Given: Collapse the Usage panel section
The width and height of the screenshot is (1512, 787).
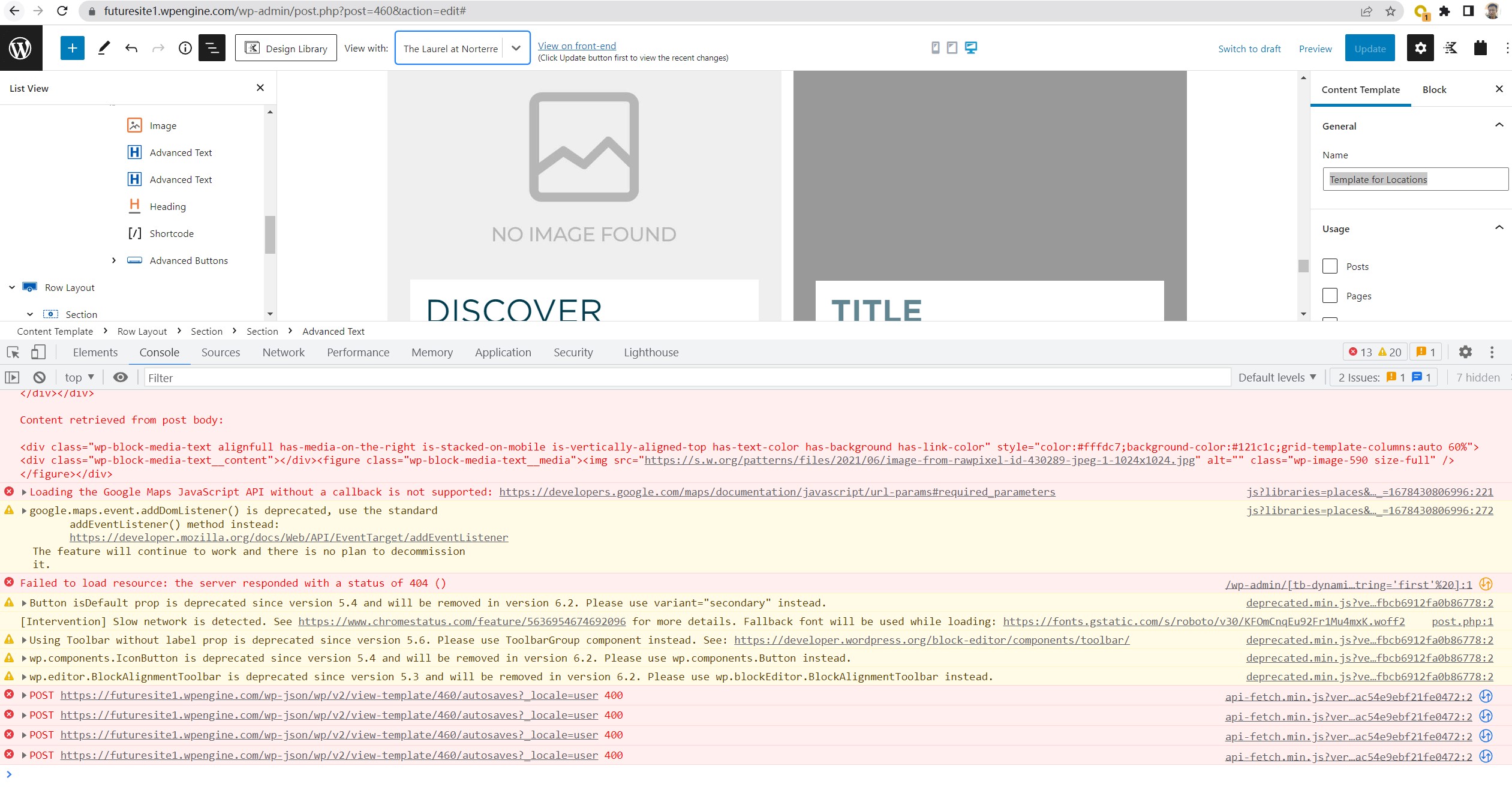Looking at the screenshot, I should pyautogui.click(x=1499, y=228).
